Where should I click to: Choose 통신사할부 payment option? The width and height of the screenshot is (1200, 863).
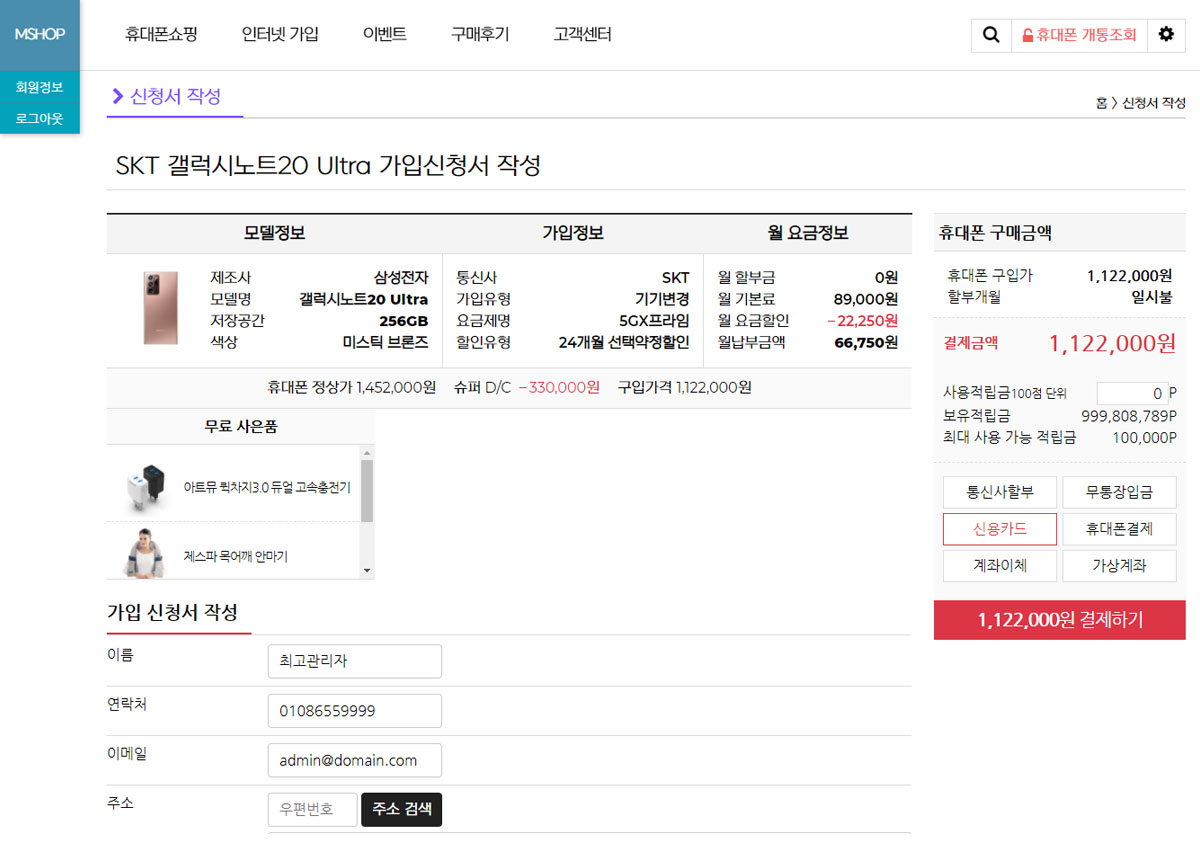1000,492
